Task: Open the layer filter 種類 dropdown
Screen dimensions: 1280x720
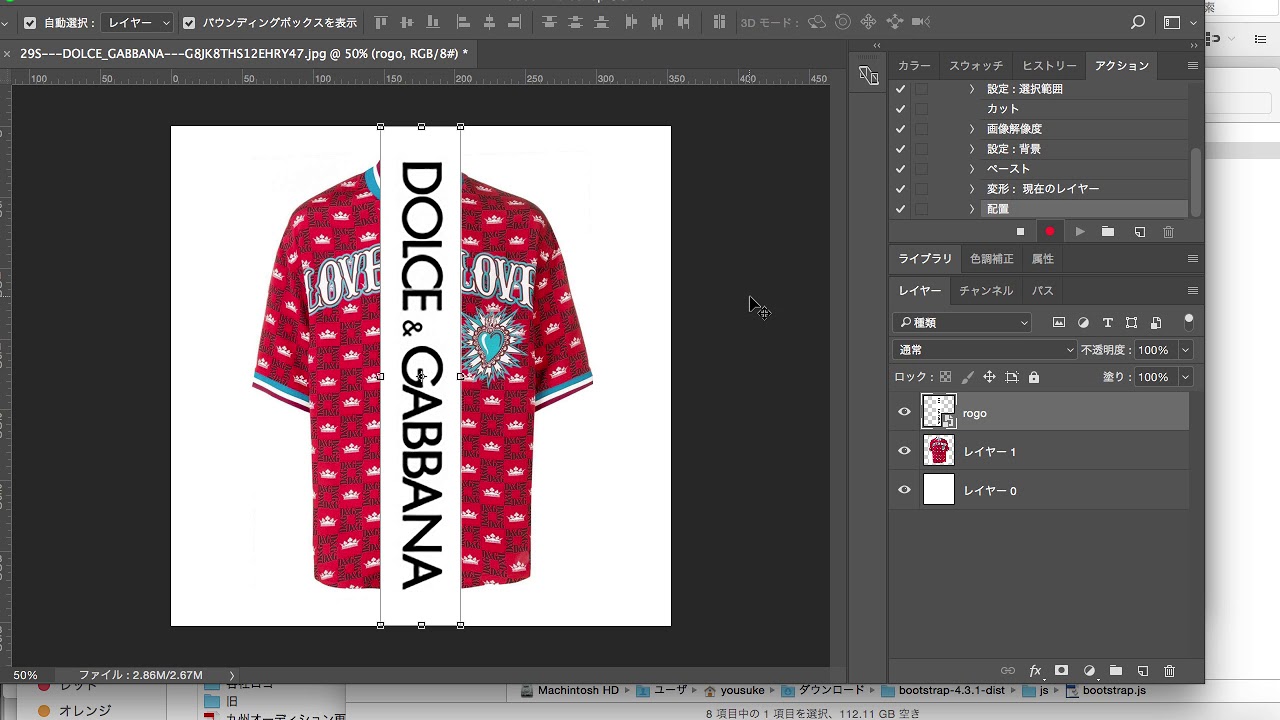Action: click(x=962, y=323)
